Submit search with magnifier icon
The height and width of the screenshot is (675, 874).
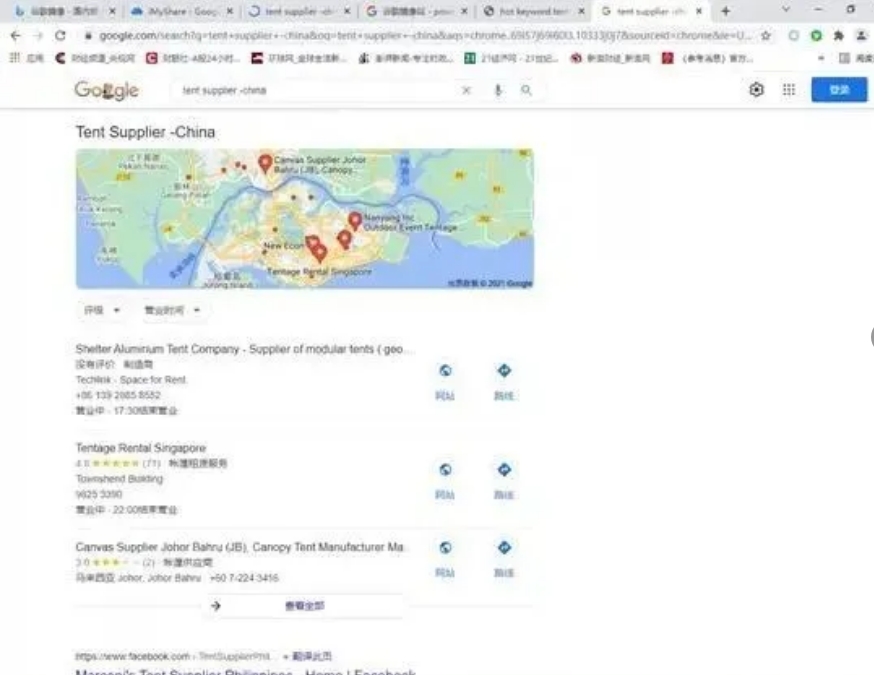526,90
